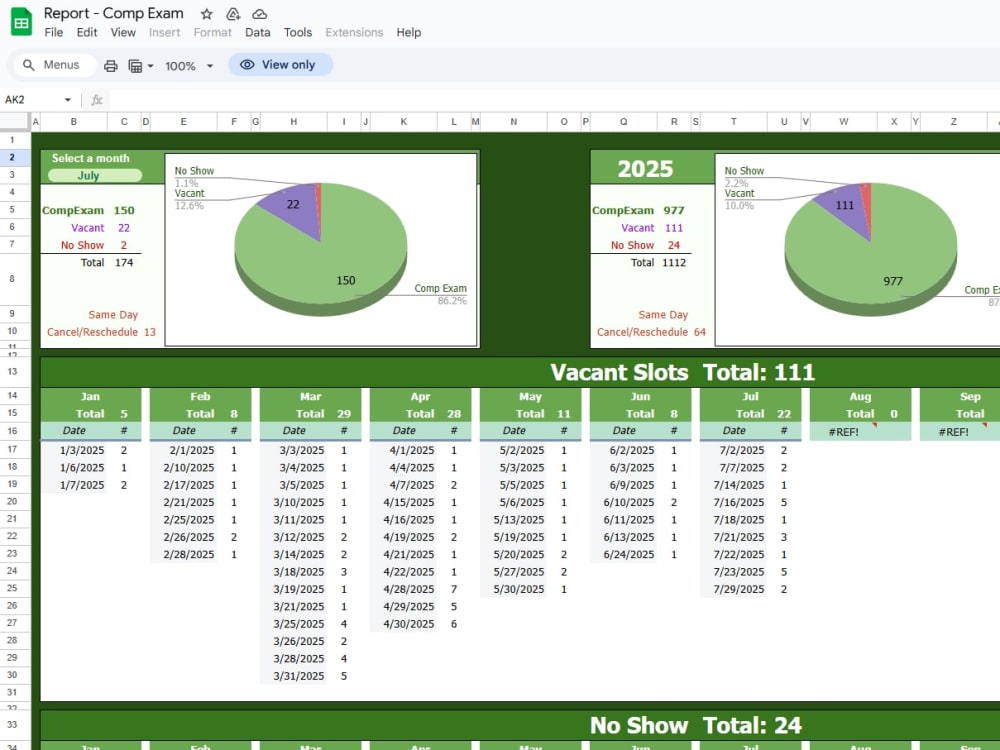Select row 8 header
This screenshot has height=750, width=1000.
pos(12,279)
